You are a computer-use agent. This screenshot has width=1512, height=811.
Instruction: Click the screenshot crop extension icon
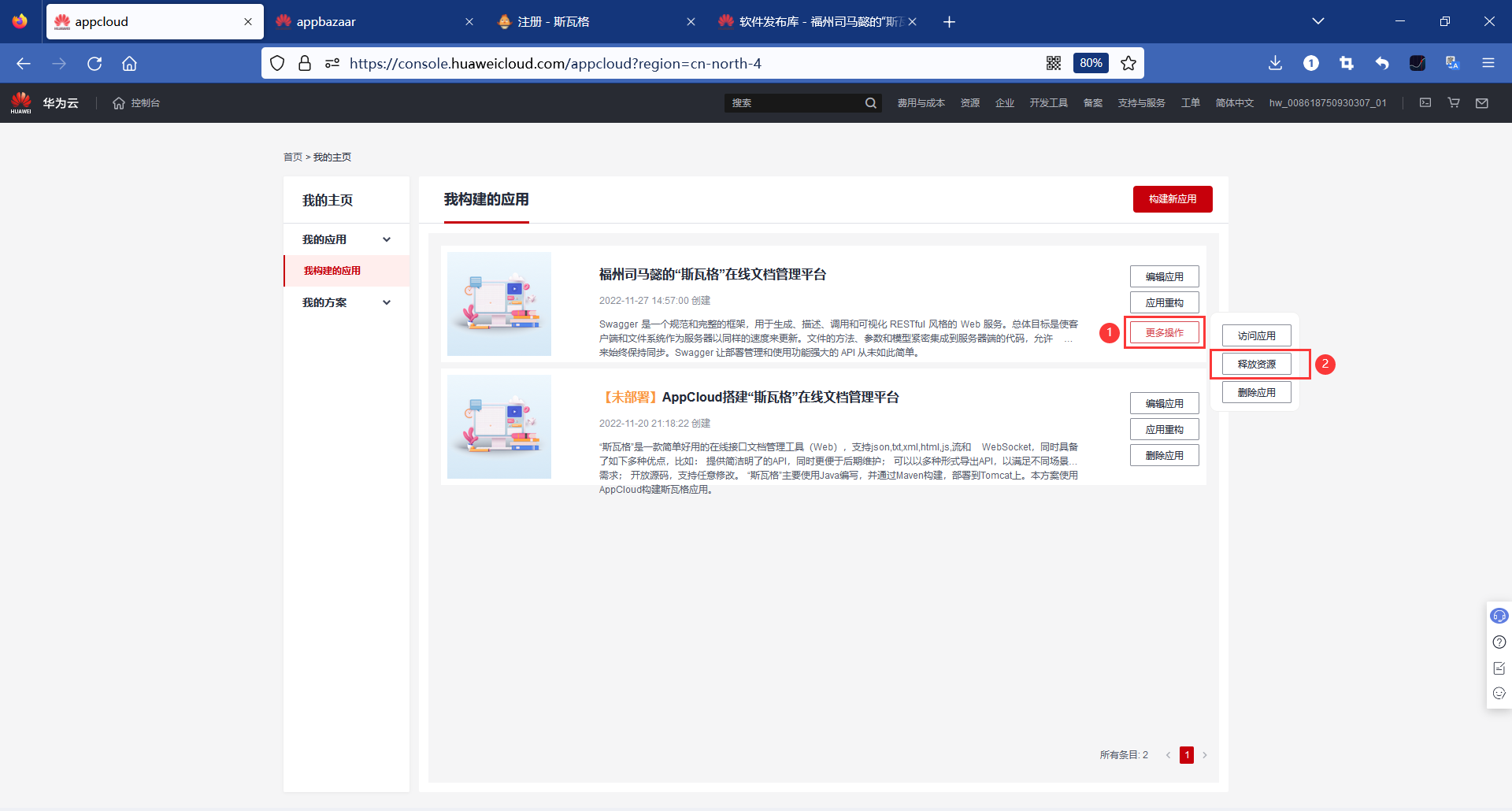(x=1347, y=64)
